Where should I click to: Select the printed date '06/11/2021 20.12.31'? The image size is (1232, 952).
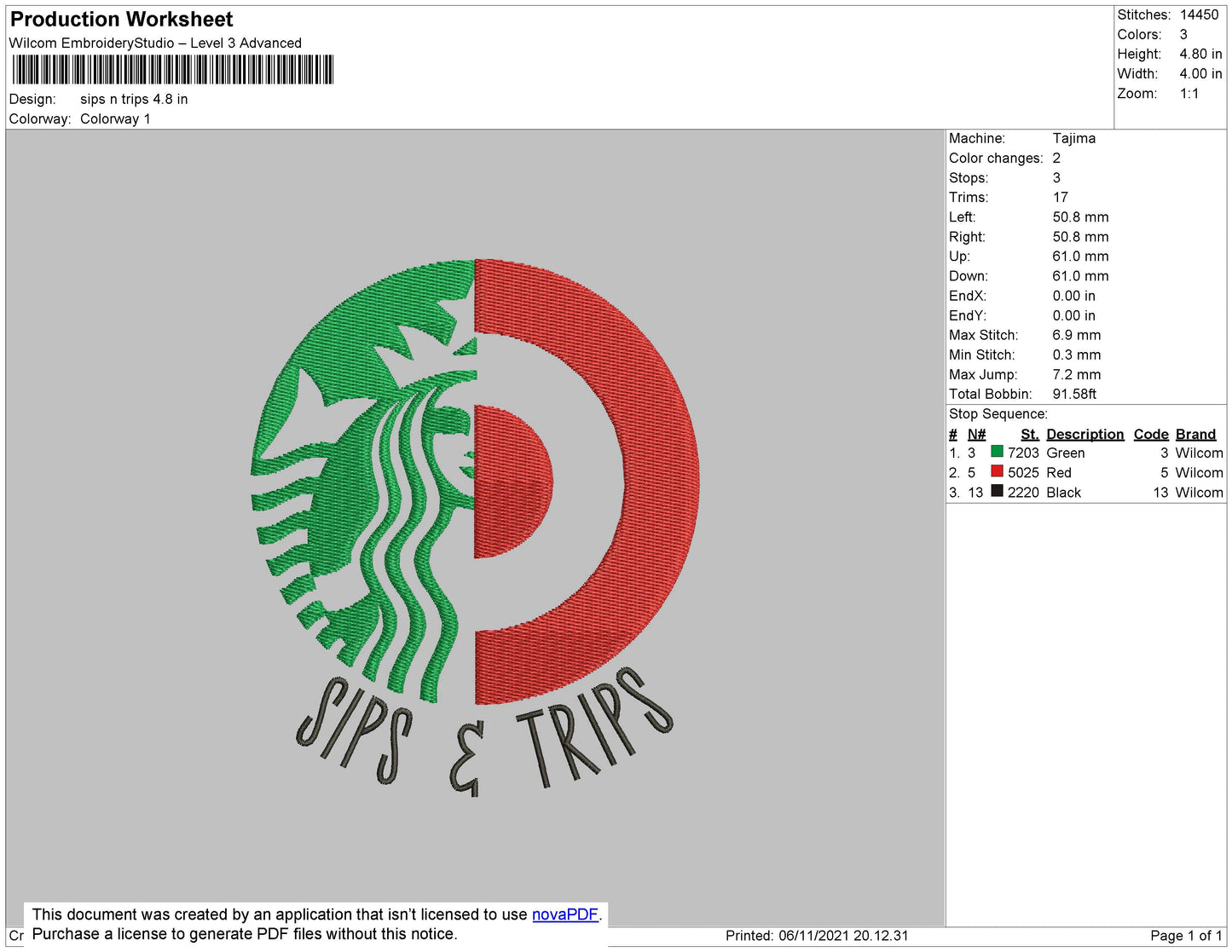(843, 936)
